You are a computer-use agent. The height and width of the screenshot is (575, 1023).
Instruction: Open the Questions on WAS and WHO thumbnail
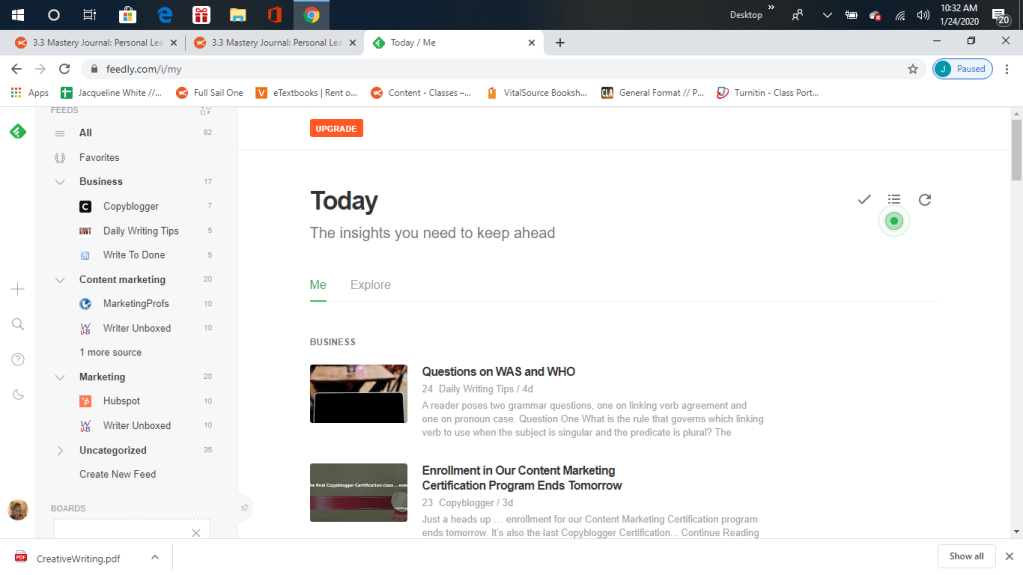358,394
